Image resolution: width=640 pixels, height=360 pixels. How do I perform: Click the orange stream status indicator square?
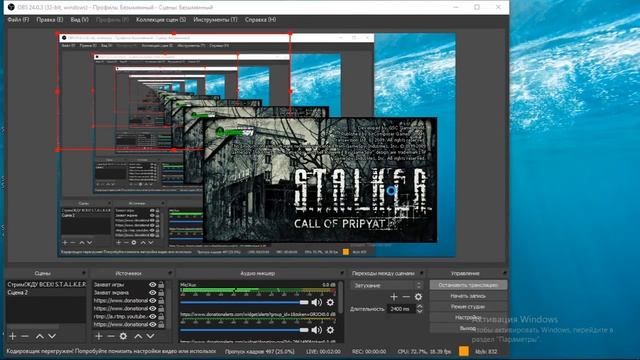coord(464,351)
